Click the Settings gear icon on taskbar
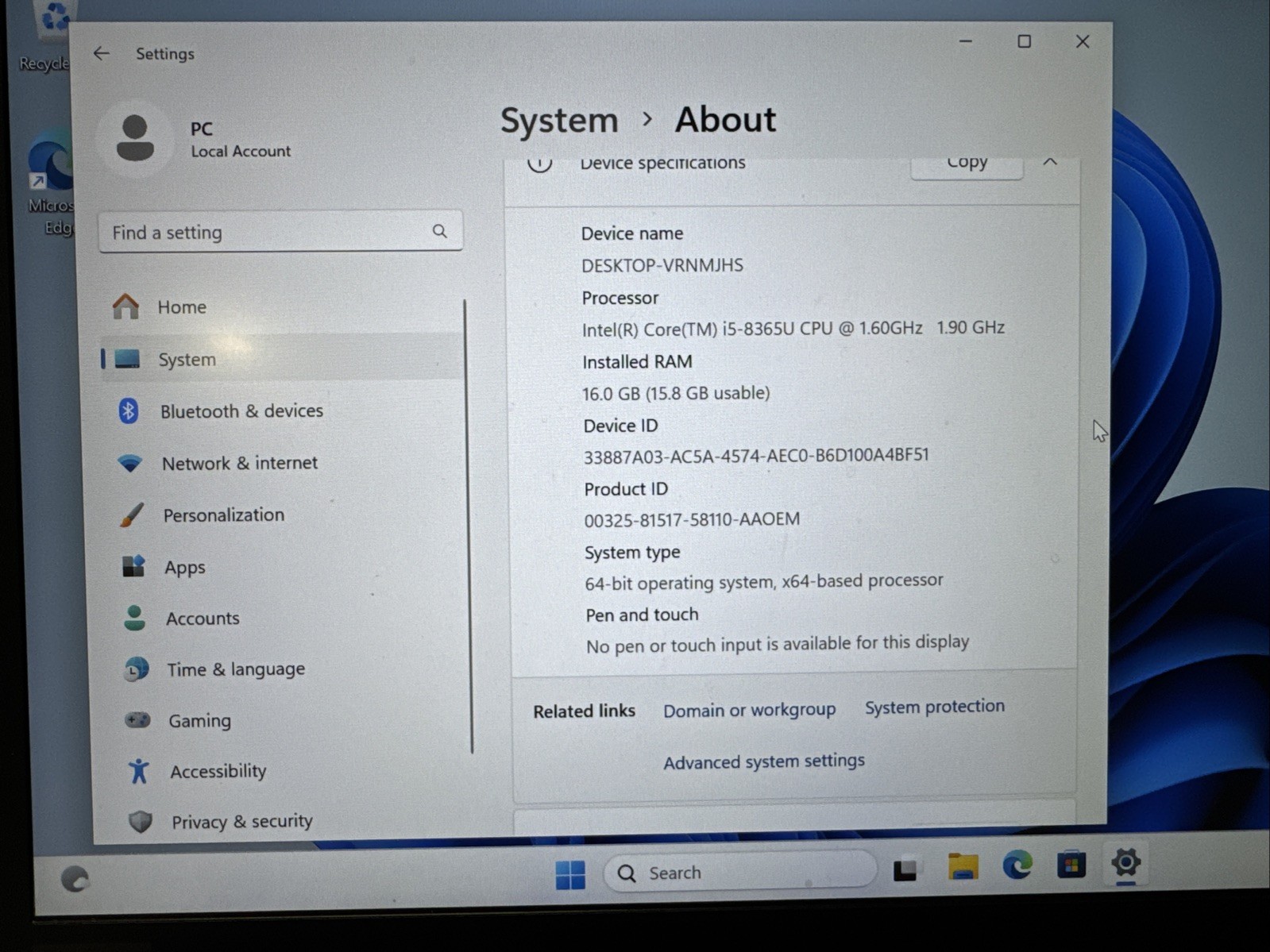 (x=1125, y=862)
